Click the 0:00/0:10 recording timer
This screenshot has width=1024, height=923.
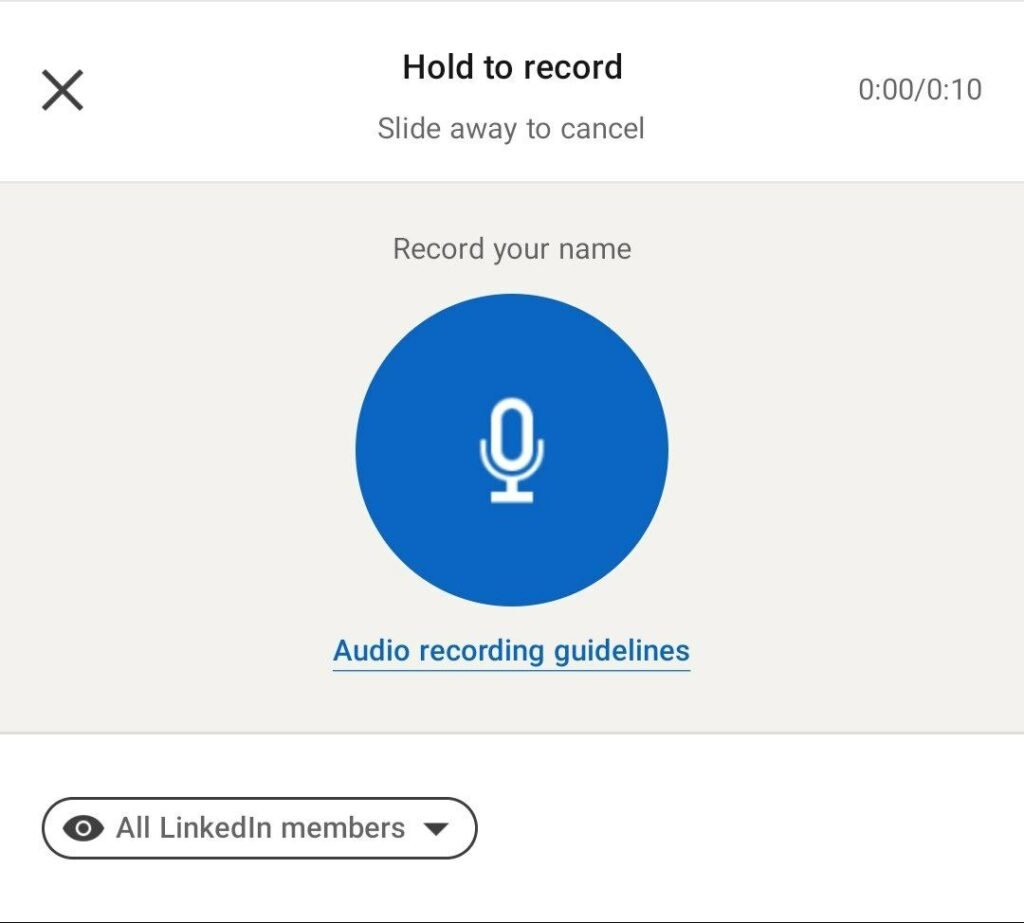click(x=919, y=90)
